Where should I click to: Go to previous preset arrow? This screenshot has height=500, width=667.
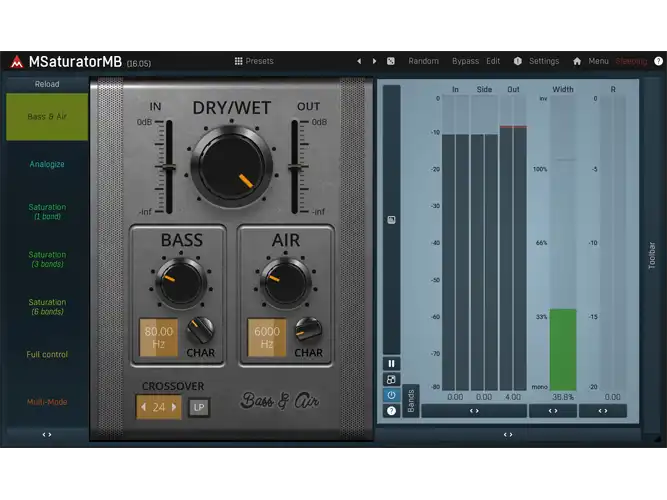(x=359, y=61)
